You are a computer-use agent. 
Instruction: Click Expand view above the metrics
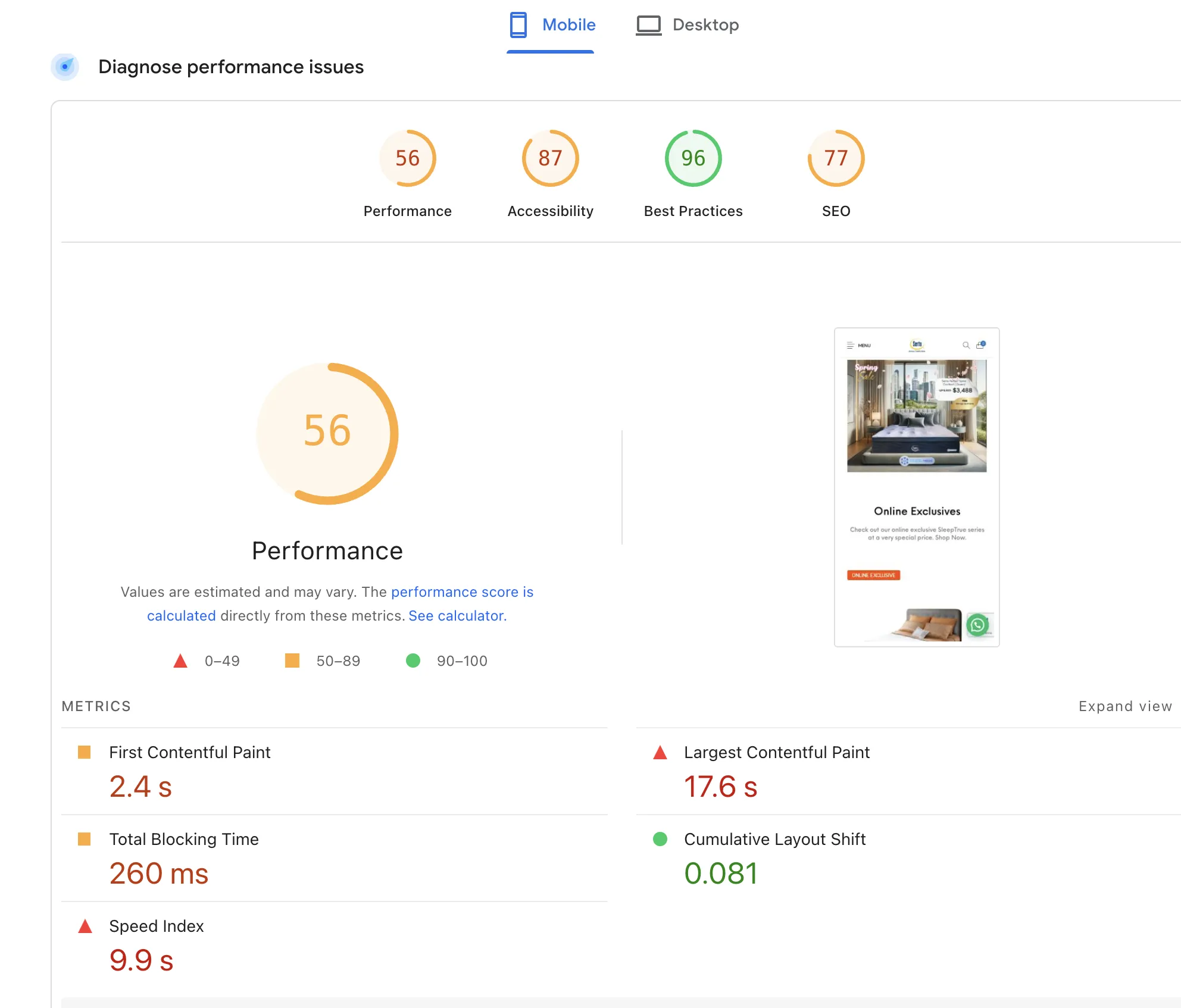(x=1125, y=706)
